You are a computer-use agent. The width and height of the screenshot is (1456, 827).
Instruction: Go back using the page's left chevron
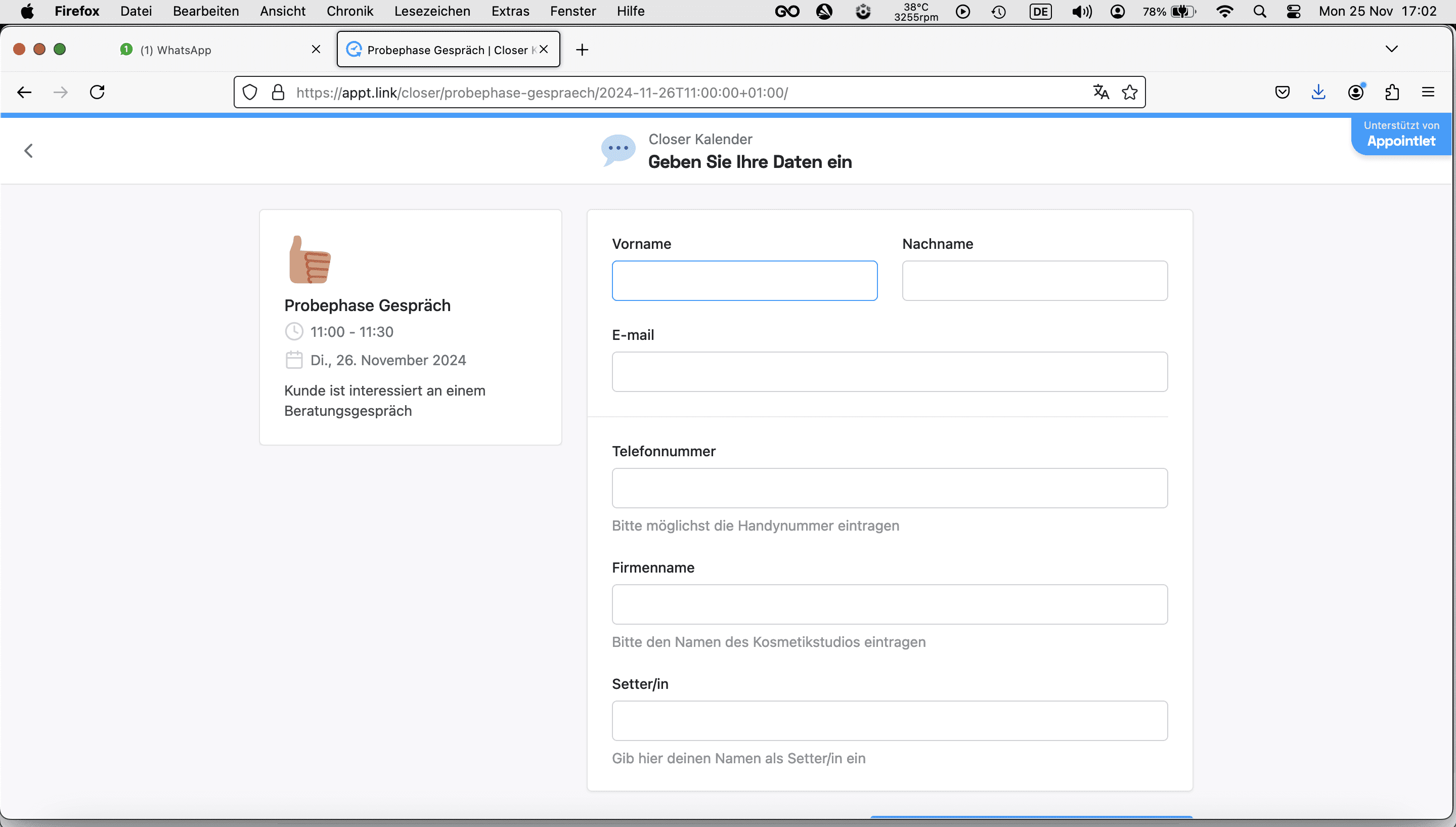[x=28, y=151]
